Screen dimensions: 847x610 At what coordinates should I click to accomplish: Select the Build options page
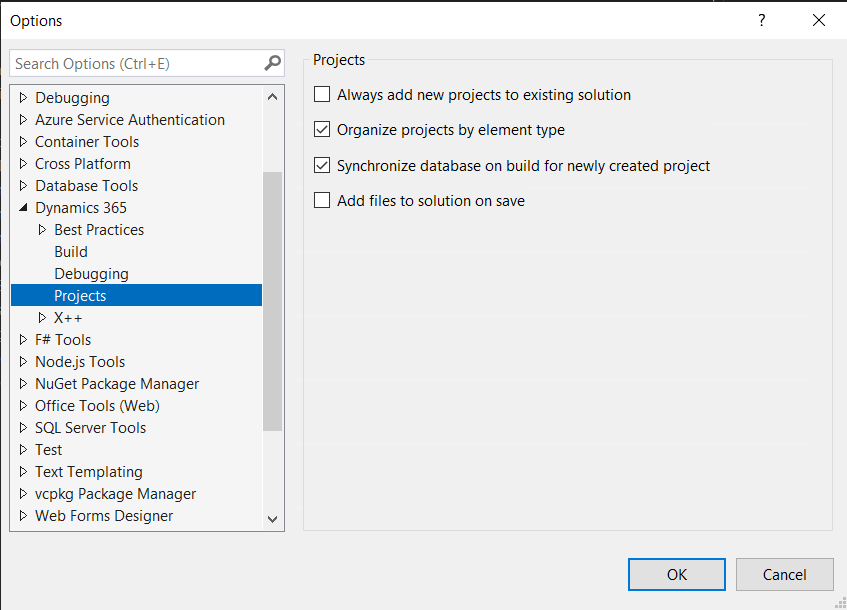point(71,252)
